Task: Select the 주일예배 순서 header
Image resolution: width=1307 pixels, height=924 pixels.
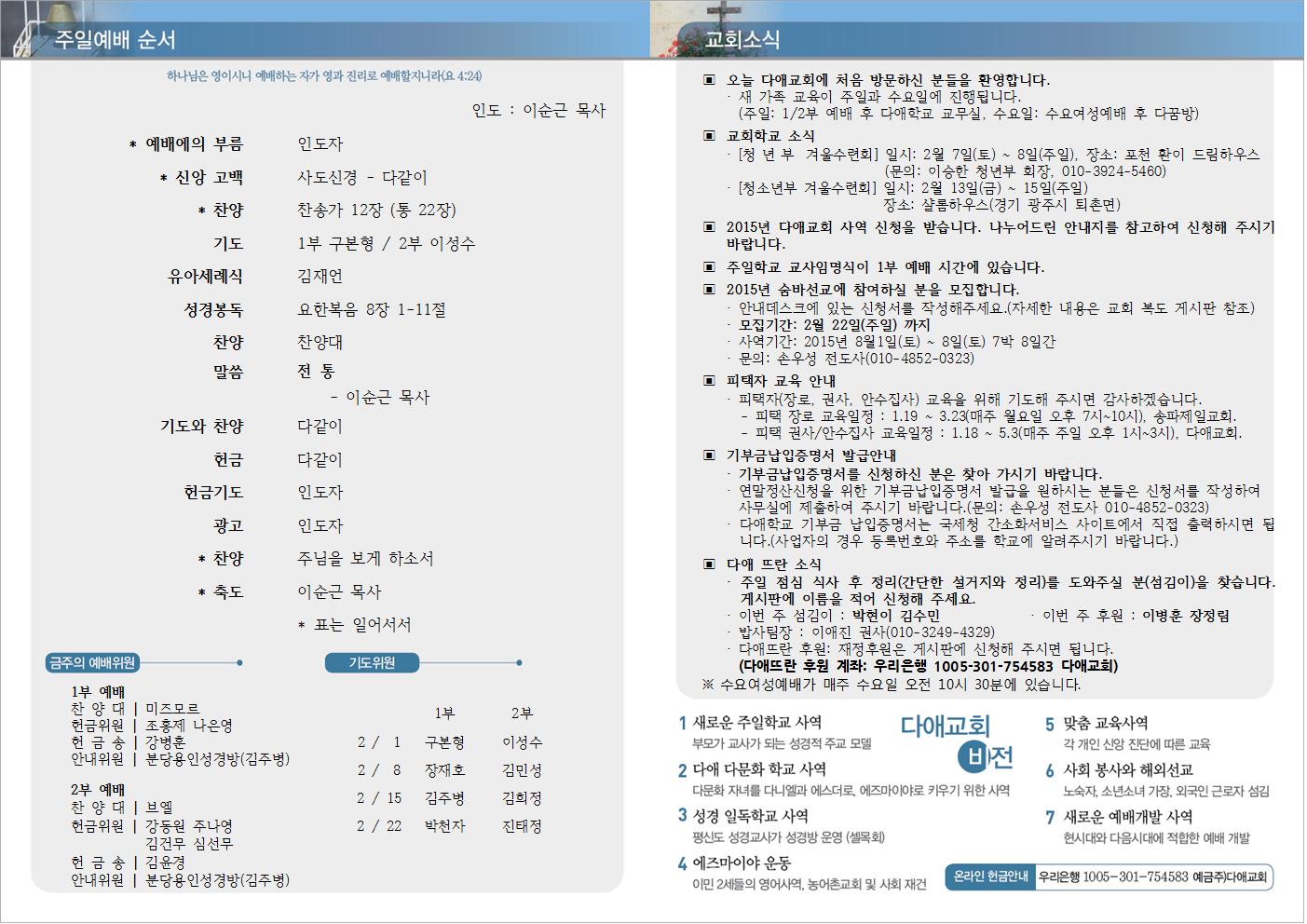Action: pyautogui.click(x=116, y=40)
